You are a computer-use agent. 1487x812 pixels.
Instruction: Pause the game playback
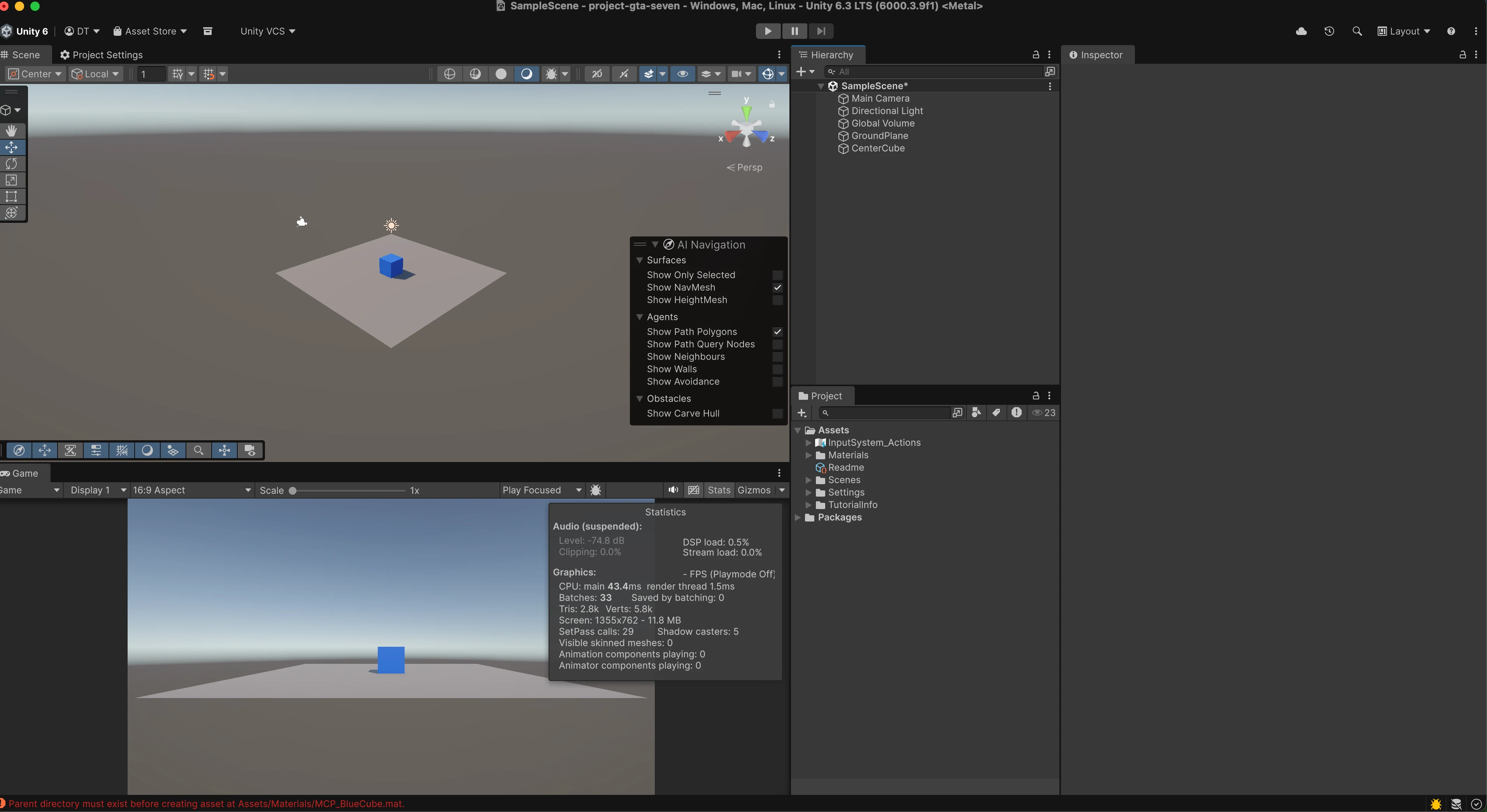tap(794, 31)
